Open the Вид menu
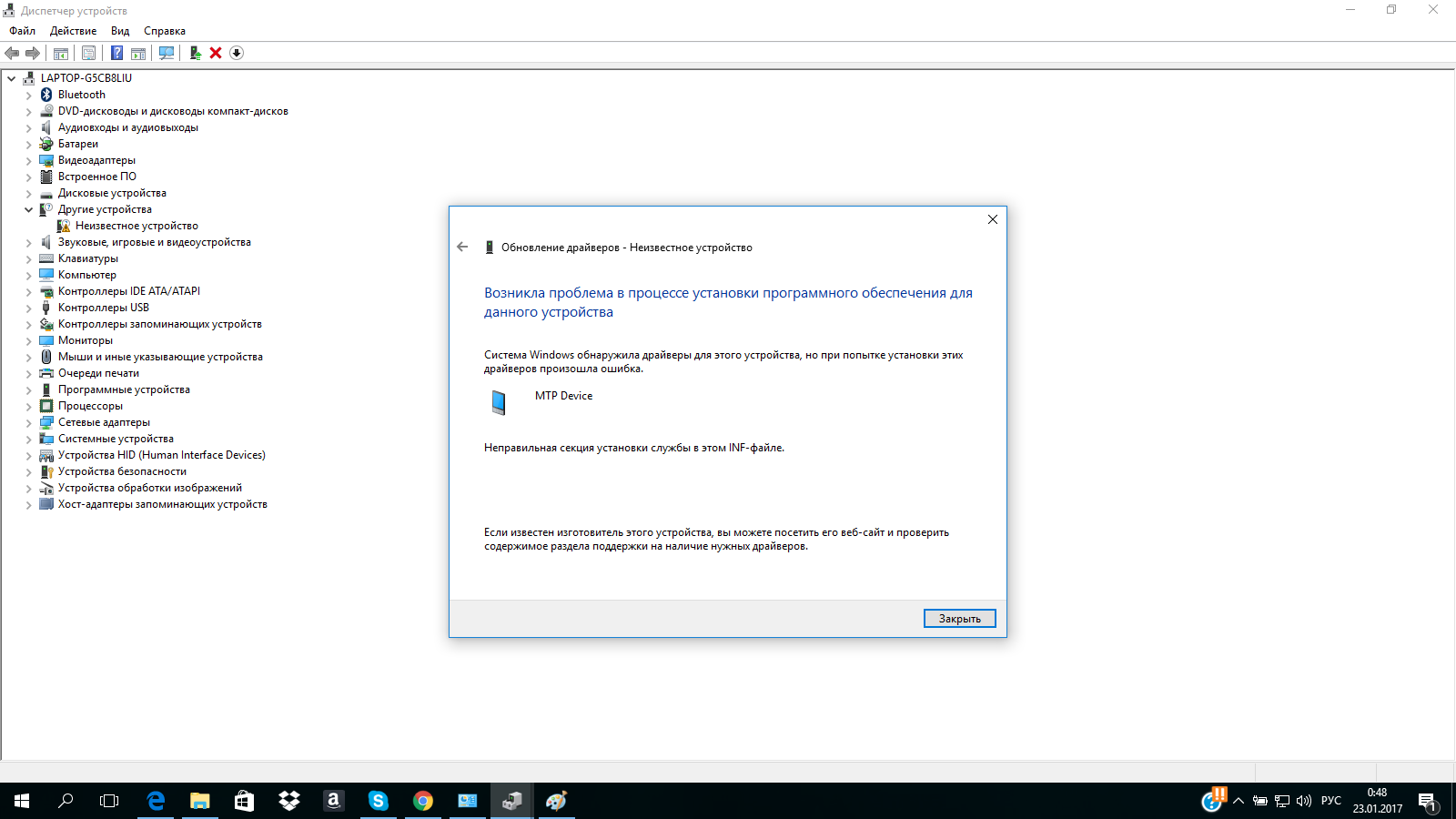Image resolution: width=1456 pixels, height=819 pixels. click(x=120, y=31)
